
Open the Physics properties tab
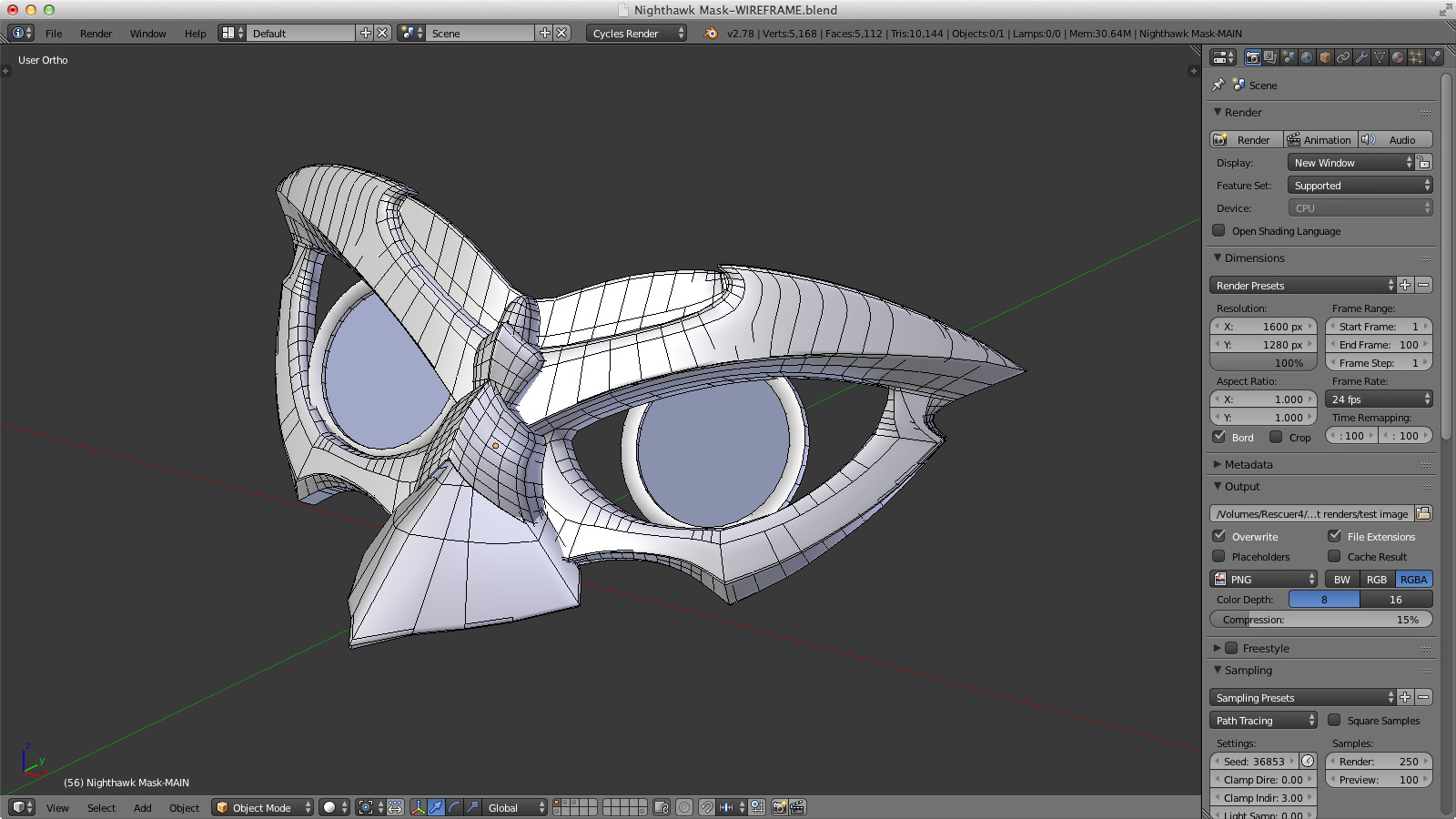point(1434,57)
